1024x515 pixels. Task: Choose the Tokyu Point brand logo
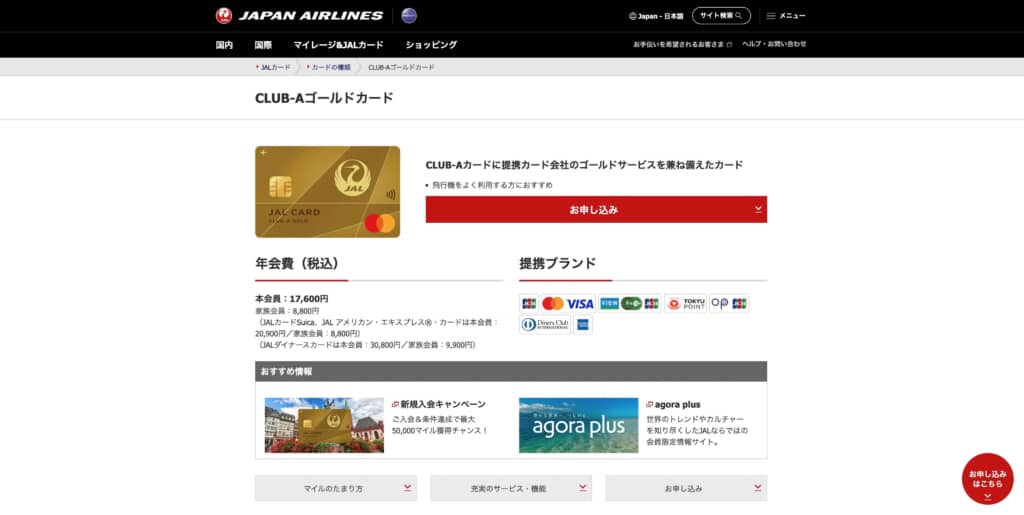click(686, 303)
